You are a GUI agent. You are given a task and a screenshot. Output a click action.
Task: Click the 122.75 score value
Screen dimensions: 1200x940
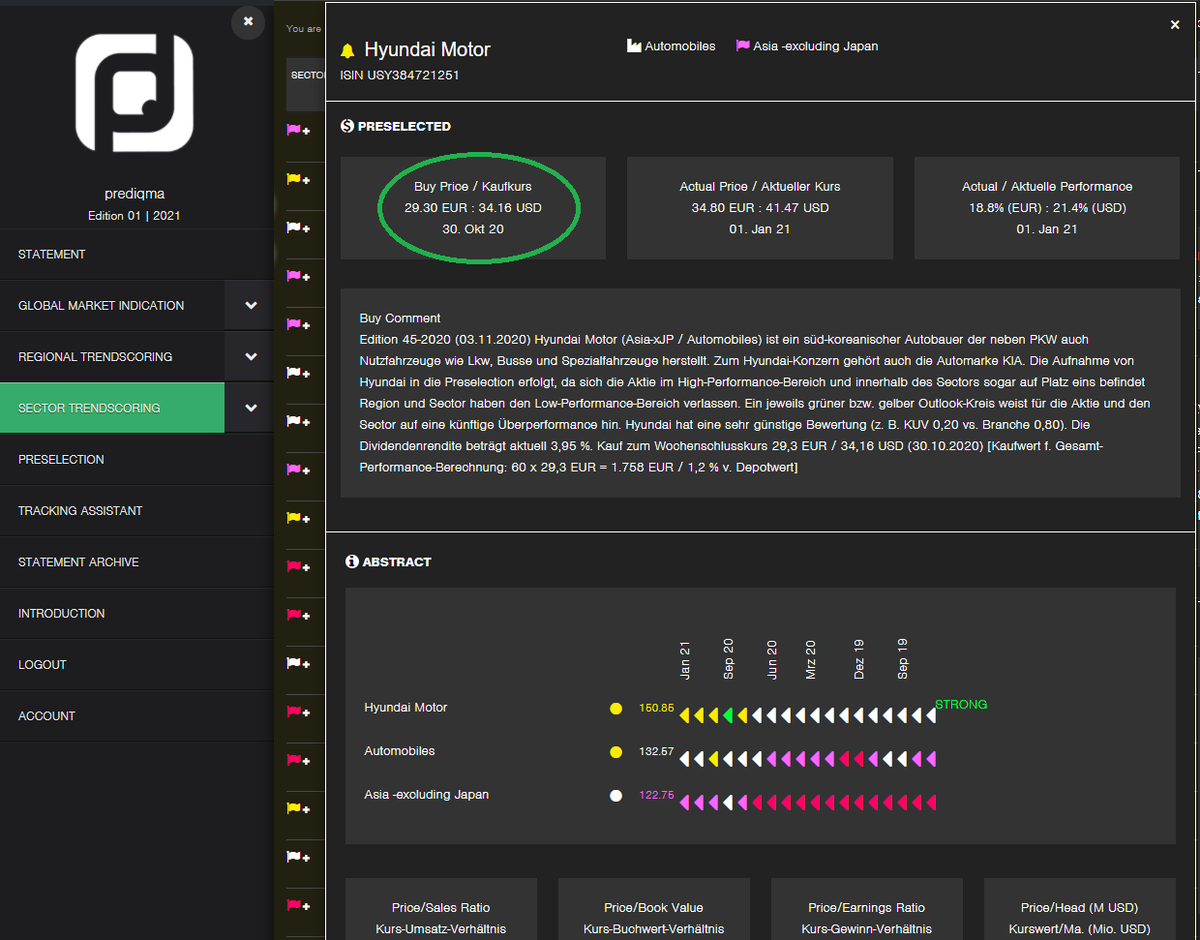tap(657, 796)
